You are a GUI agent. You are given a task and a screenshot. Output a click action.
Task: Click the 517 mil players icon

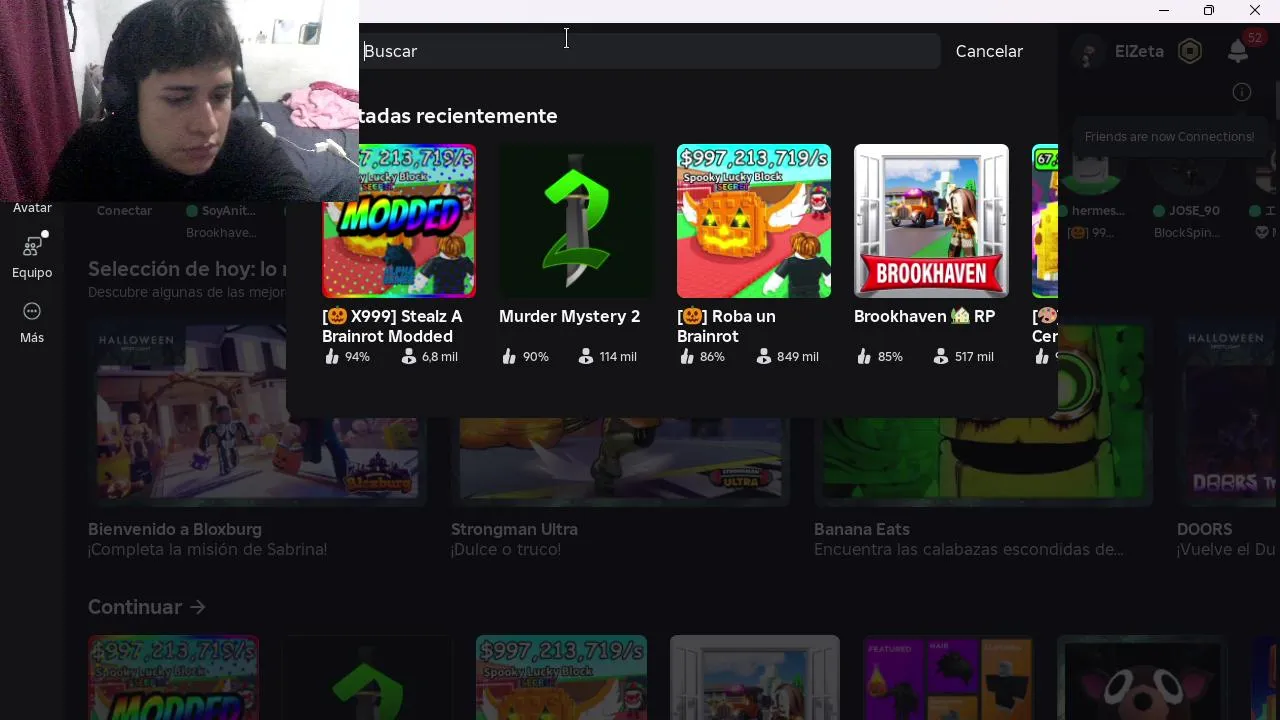941,356
